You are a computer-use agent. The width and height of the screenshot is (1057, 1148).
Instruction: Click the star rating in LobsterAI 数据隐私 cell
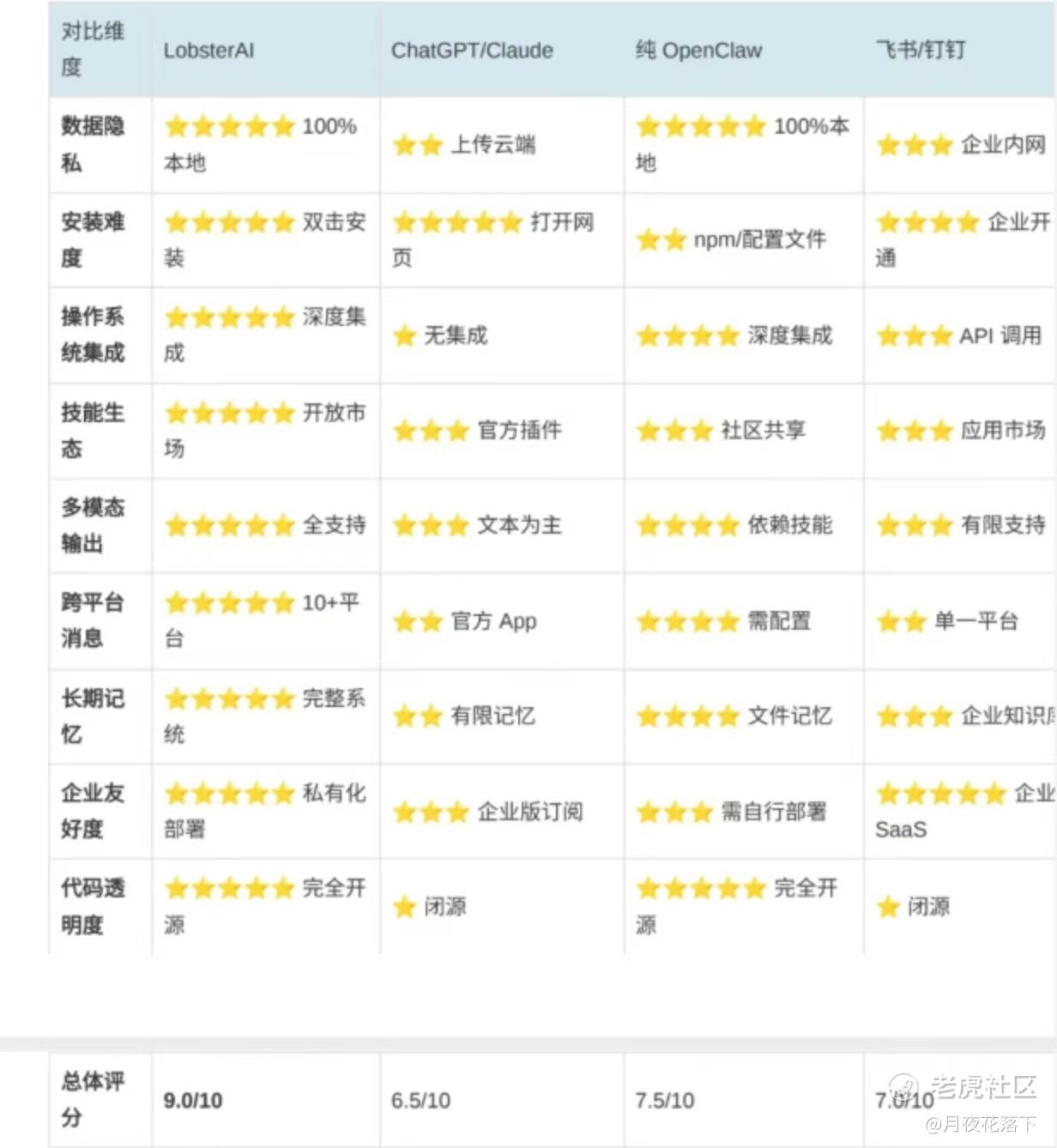[x=229, y=127]
